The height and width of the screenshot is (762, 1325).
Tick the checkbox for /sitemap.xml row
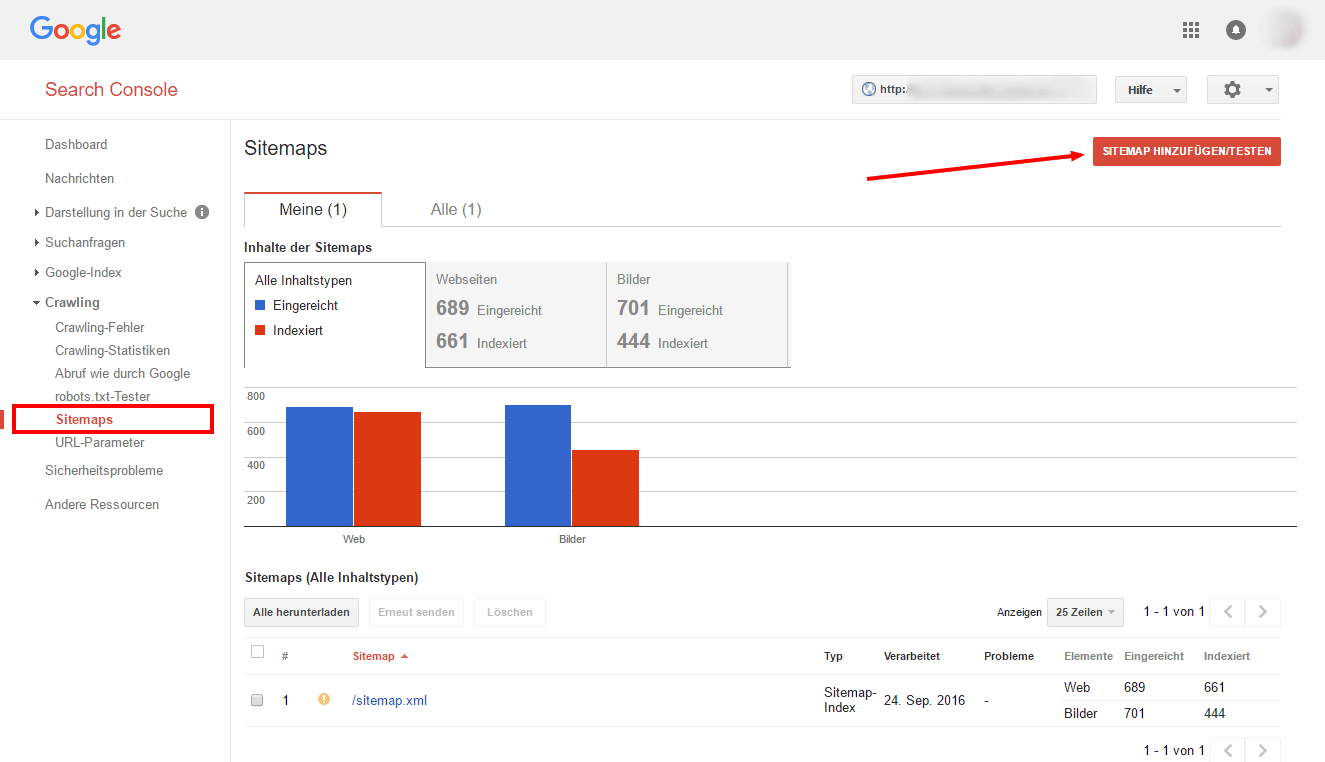click(x=257, y=700)
